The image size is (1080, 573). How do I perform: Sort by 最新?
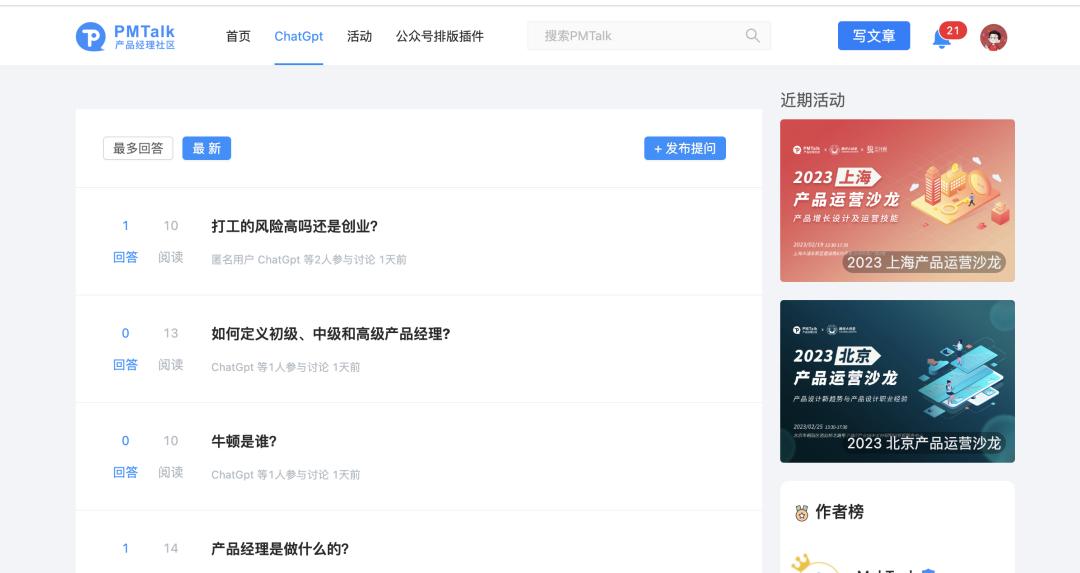pos(207,148)
